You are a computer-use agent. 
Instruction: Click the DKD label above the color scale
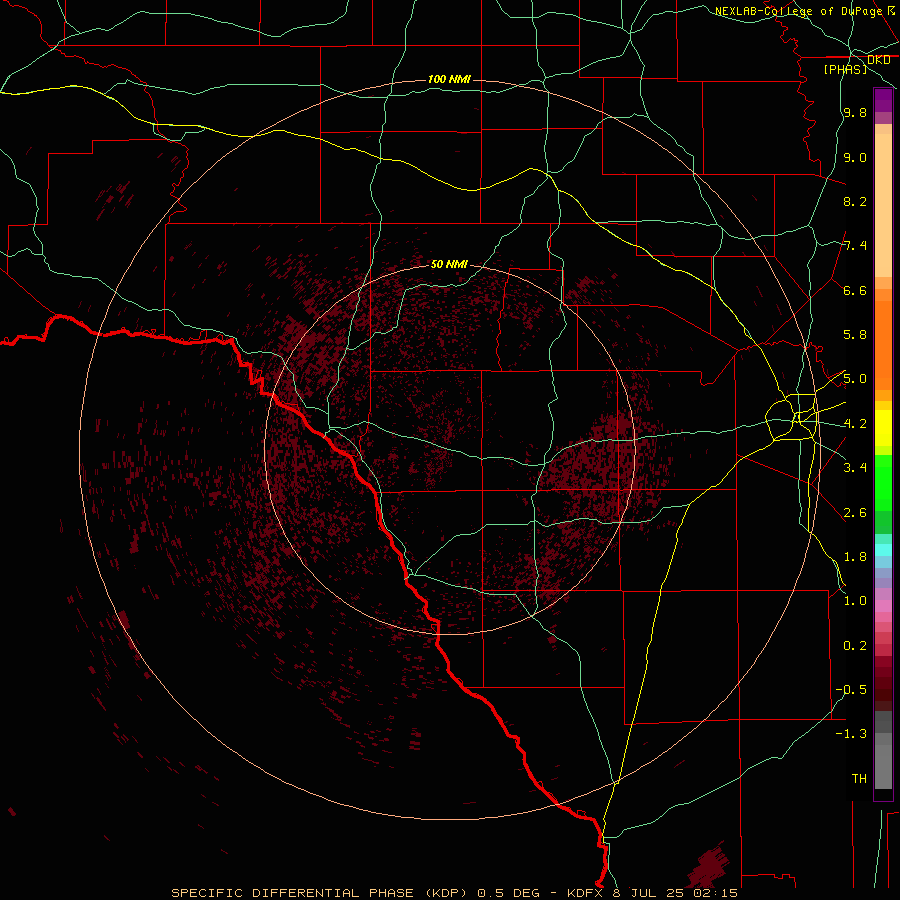(x=878, y=60)
